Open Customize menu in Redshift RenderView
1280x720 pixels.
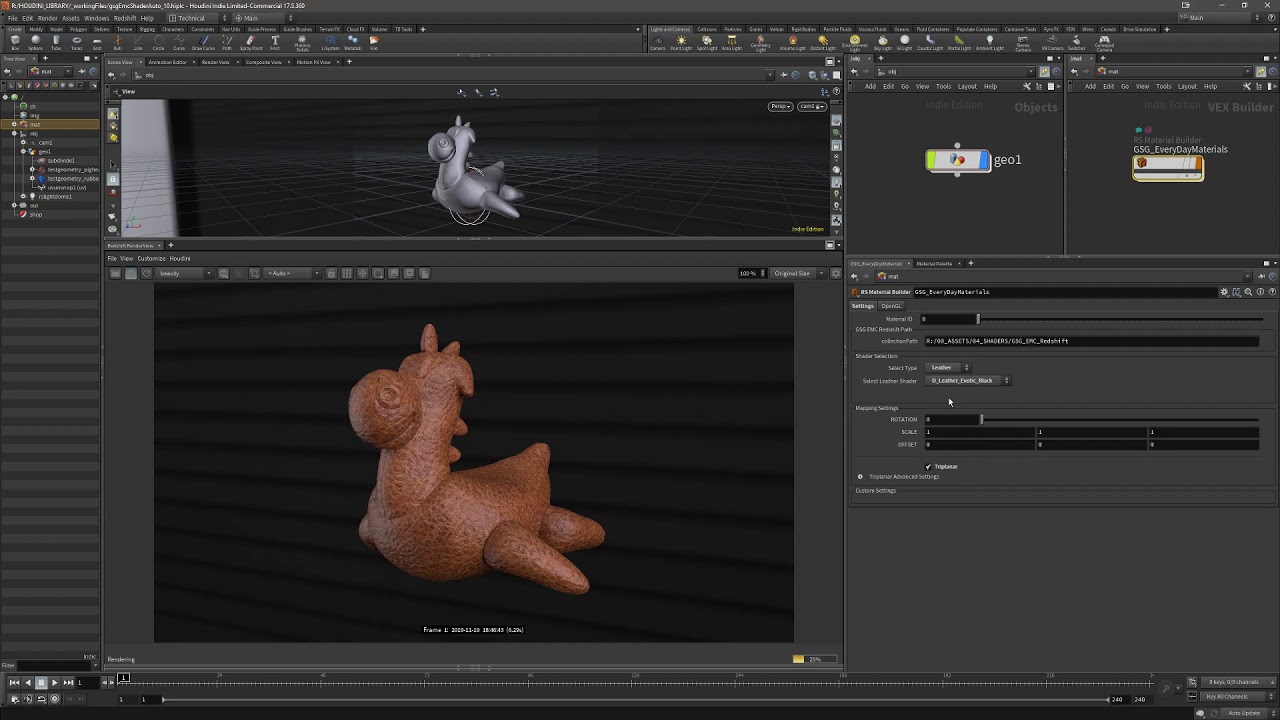151,259
